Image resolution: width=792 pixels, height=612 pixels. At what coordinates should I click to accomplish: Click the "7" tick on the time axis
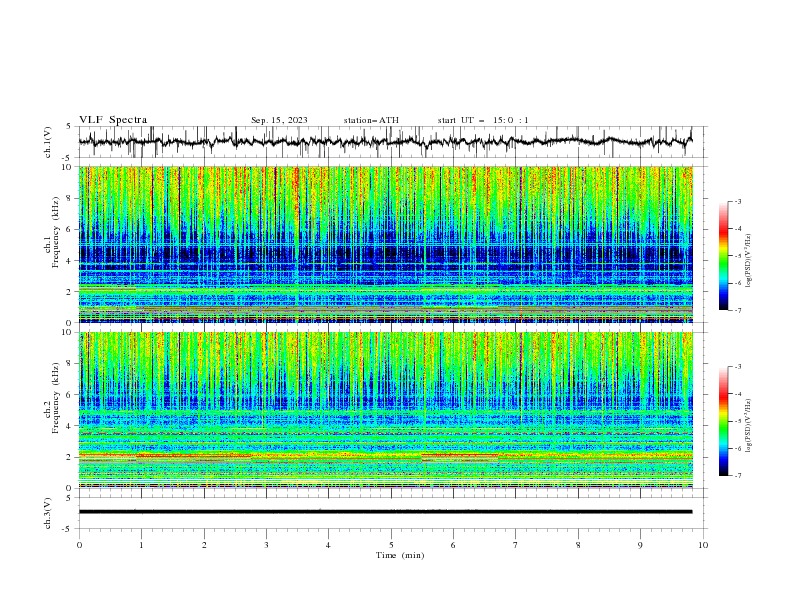tap(516, 545)
